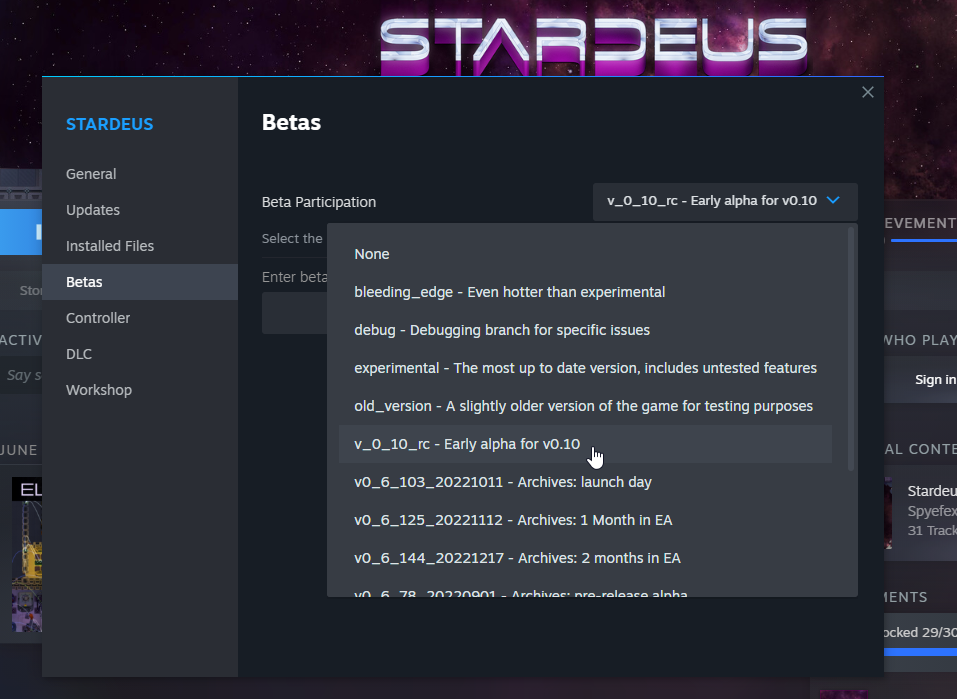Viewport: 957px width, 699px height.
Task: Open the Workshop section
Action: coord(99,389)
